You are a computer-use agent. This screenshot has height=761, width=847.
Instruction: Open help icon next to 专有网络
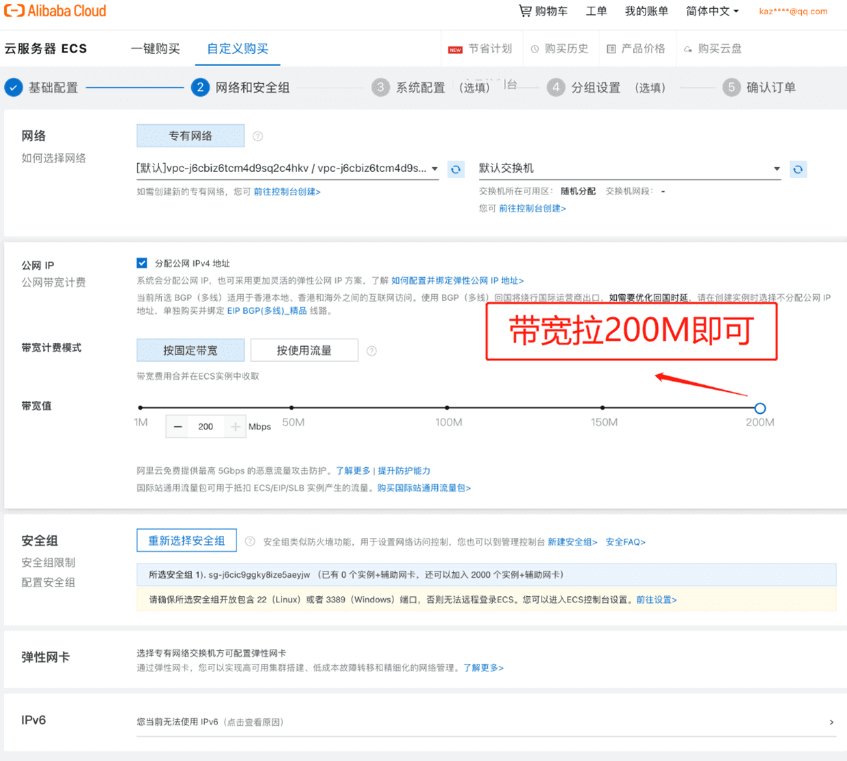click(258, 136)
